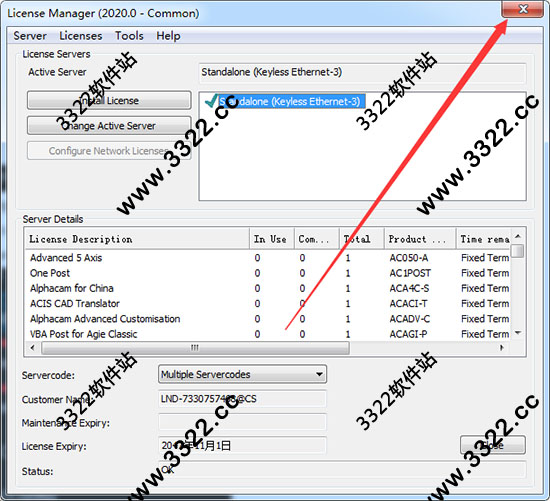550x501 pixels.
Task: Click the Change Active Server button
Action: coord(109,126)
